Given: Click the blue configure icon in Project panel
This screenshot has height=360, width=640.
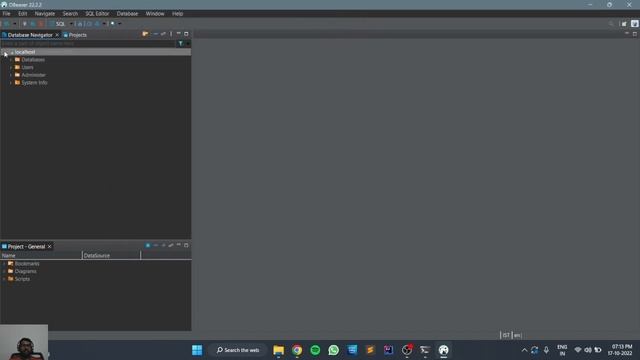Looking at the screenshot, I should pos(148,245).
